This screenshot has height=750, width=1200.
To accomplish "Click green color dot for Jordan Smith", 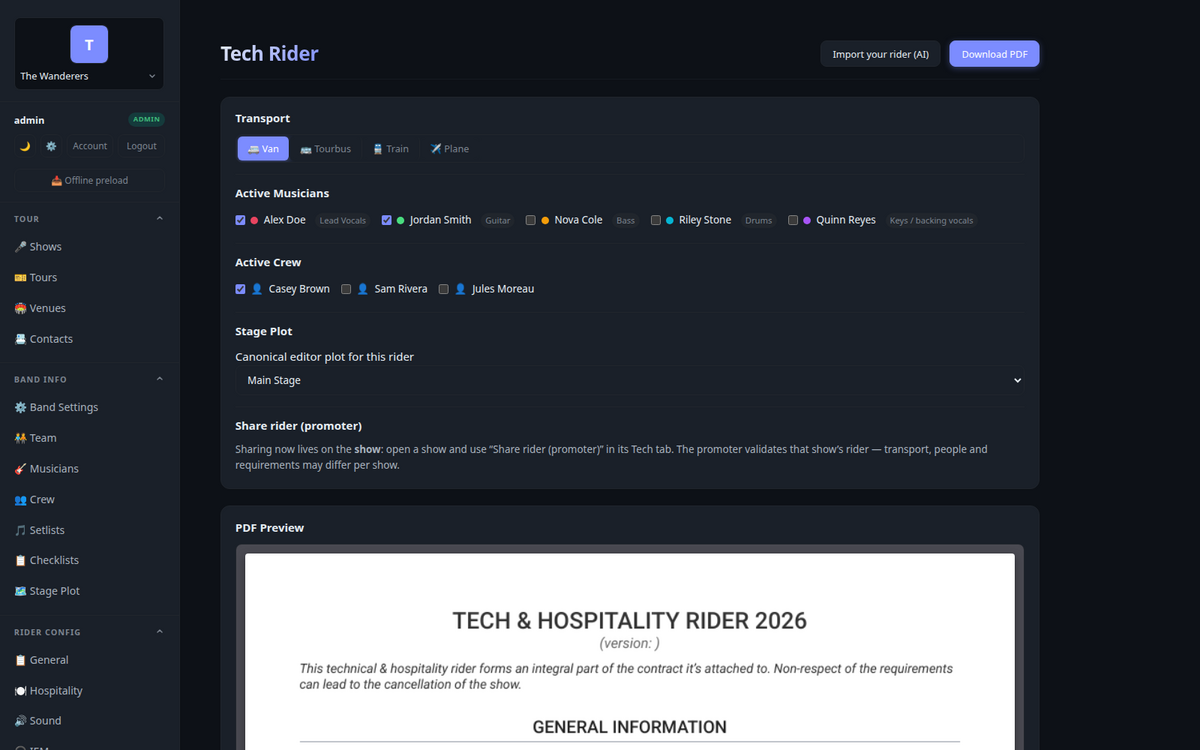I will tap(400, 220).
